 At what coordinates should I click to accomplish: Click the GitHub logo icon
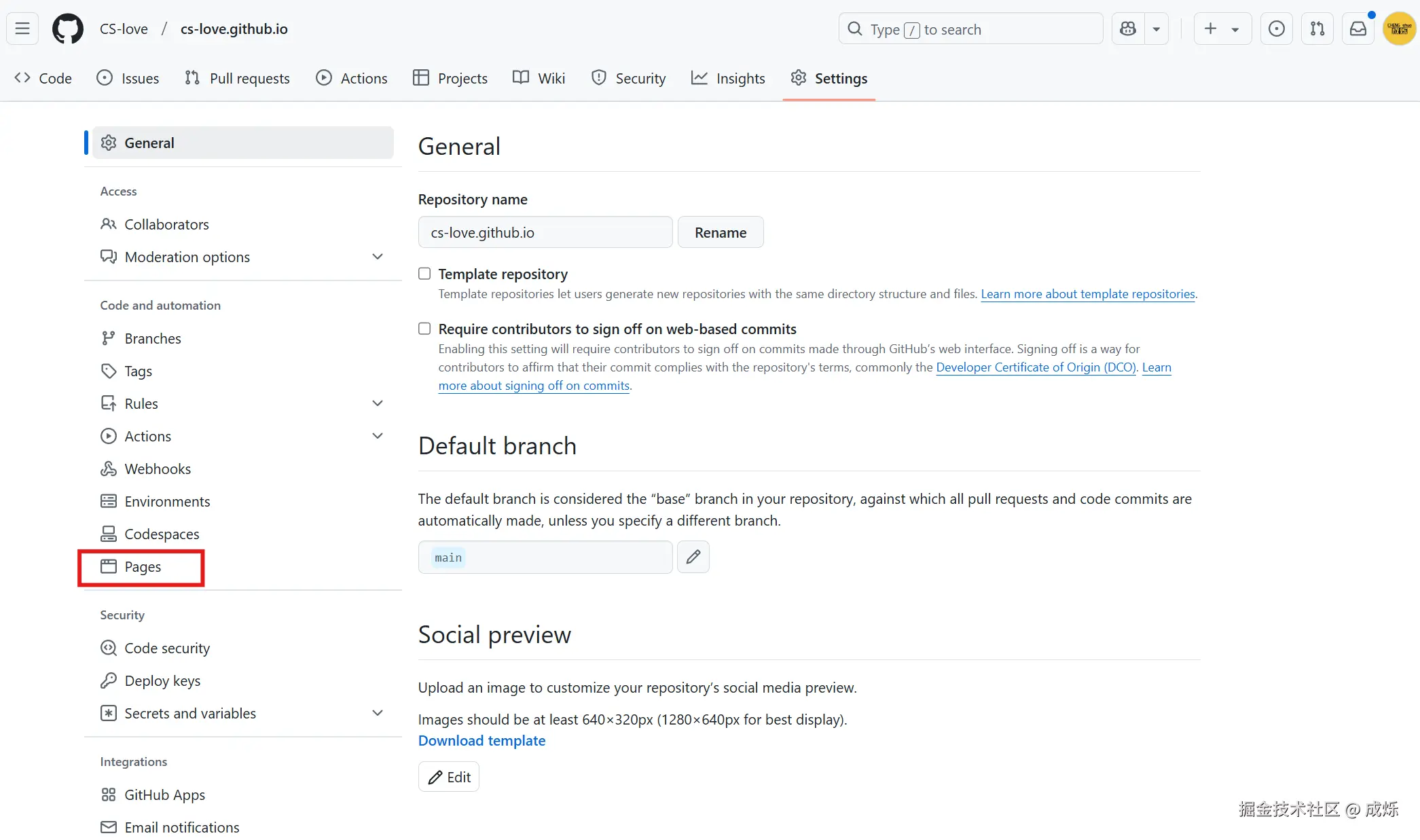pyautogui.click(x=68, y=29)
